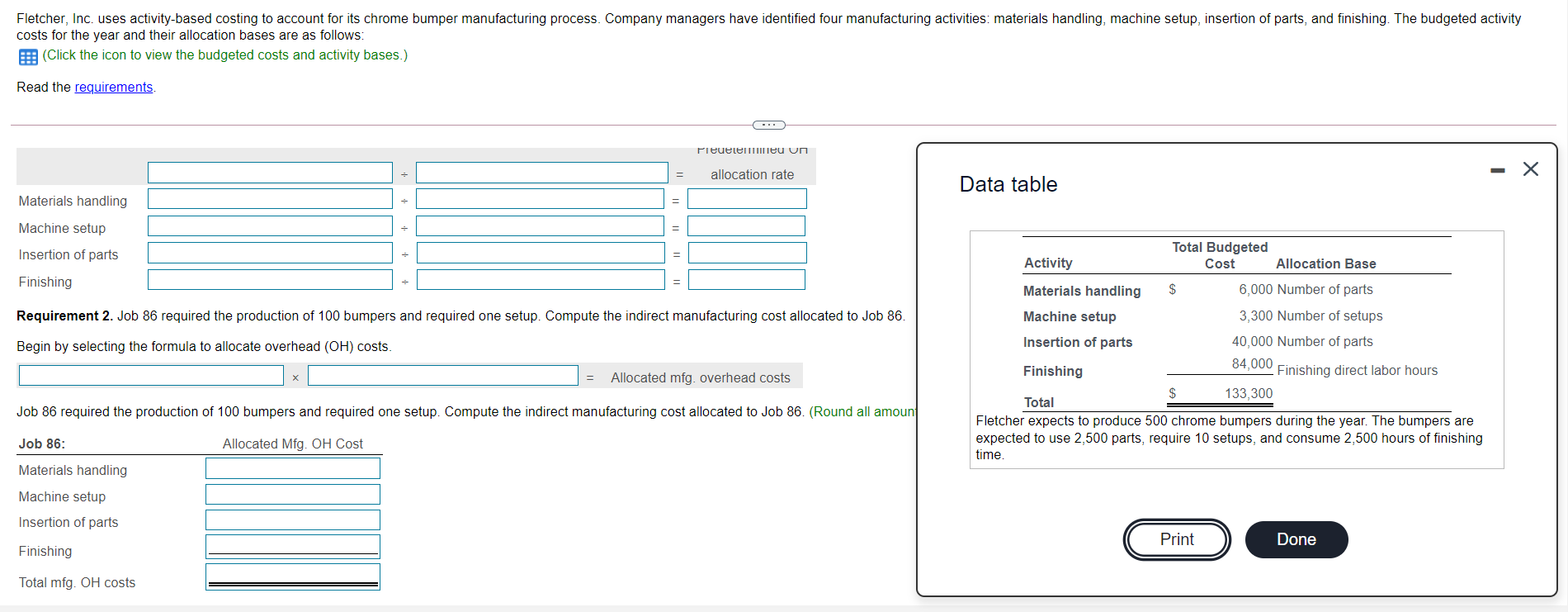Image resolution: width=1568 pixels, height=612 pixels.
Task: Click Materials handling allocation rate result box
Action: click(x=747, y=199)
